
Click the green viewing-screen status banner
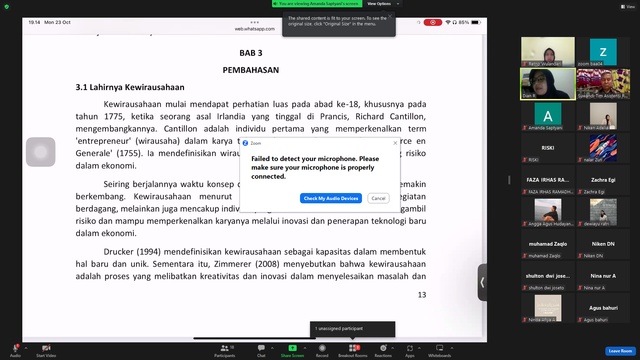pos(317,4)
